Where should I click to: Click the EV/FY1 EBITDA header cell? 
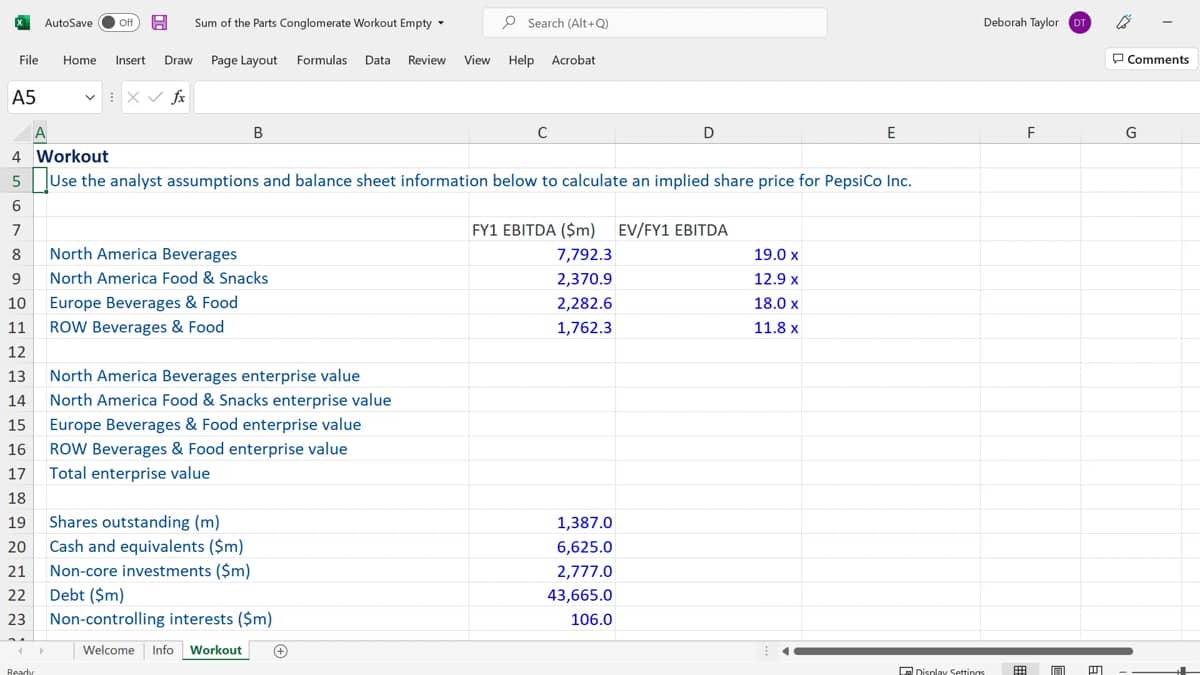(x=708, y=230)
